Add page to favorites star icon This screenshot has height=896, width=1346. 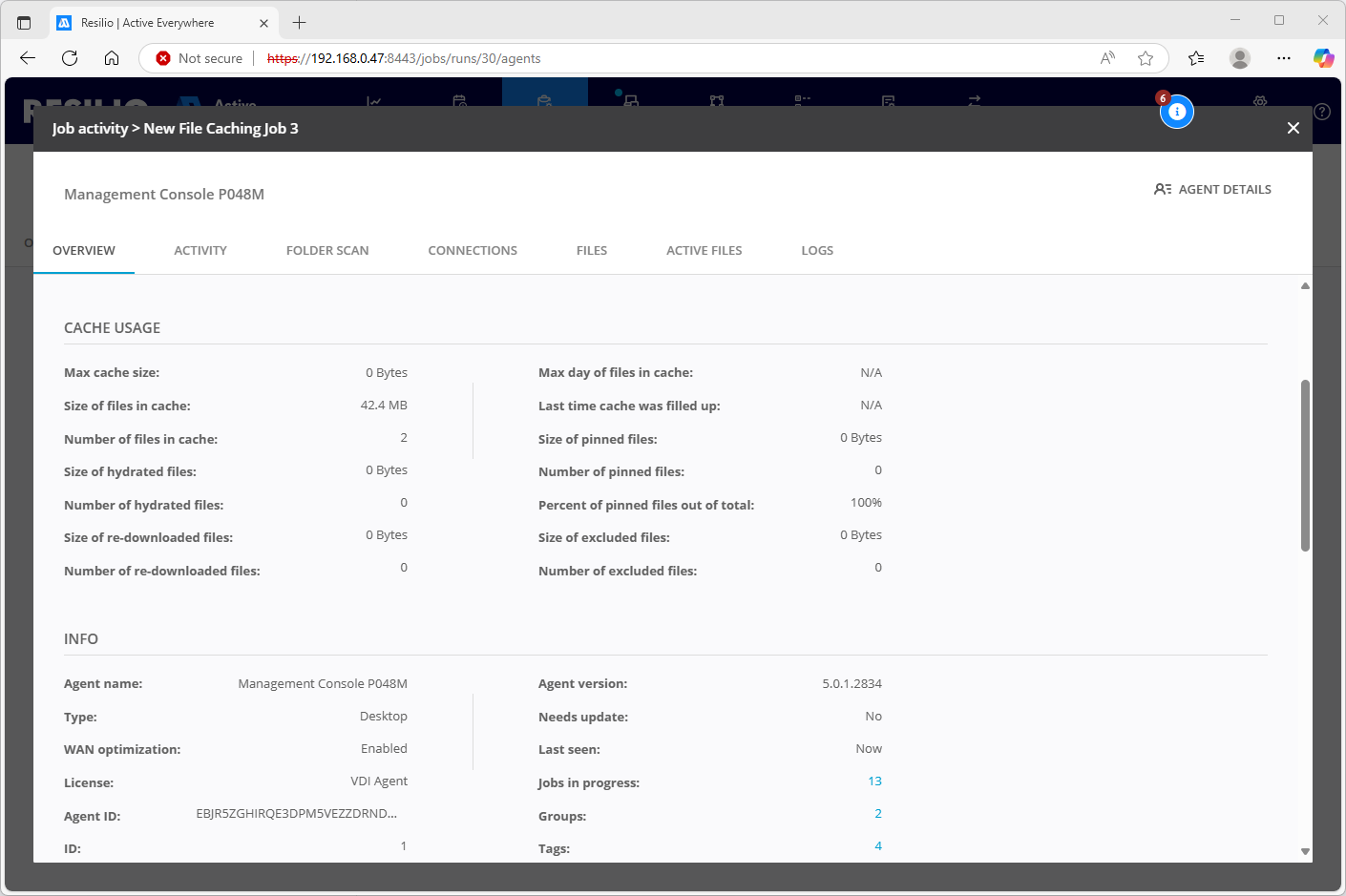1146,58
